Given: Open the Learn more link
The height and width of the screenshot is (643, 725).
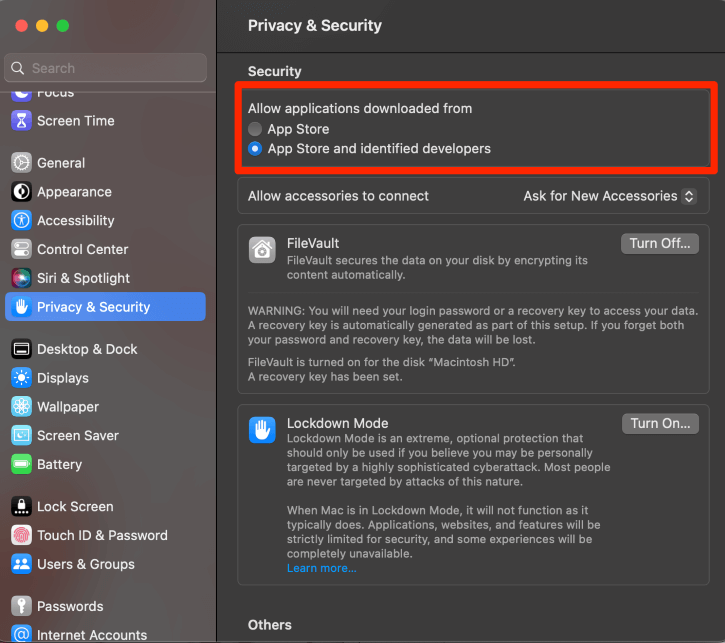Looking at the screenshot, I should [x=321, y=568].
